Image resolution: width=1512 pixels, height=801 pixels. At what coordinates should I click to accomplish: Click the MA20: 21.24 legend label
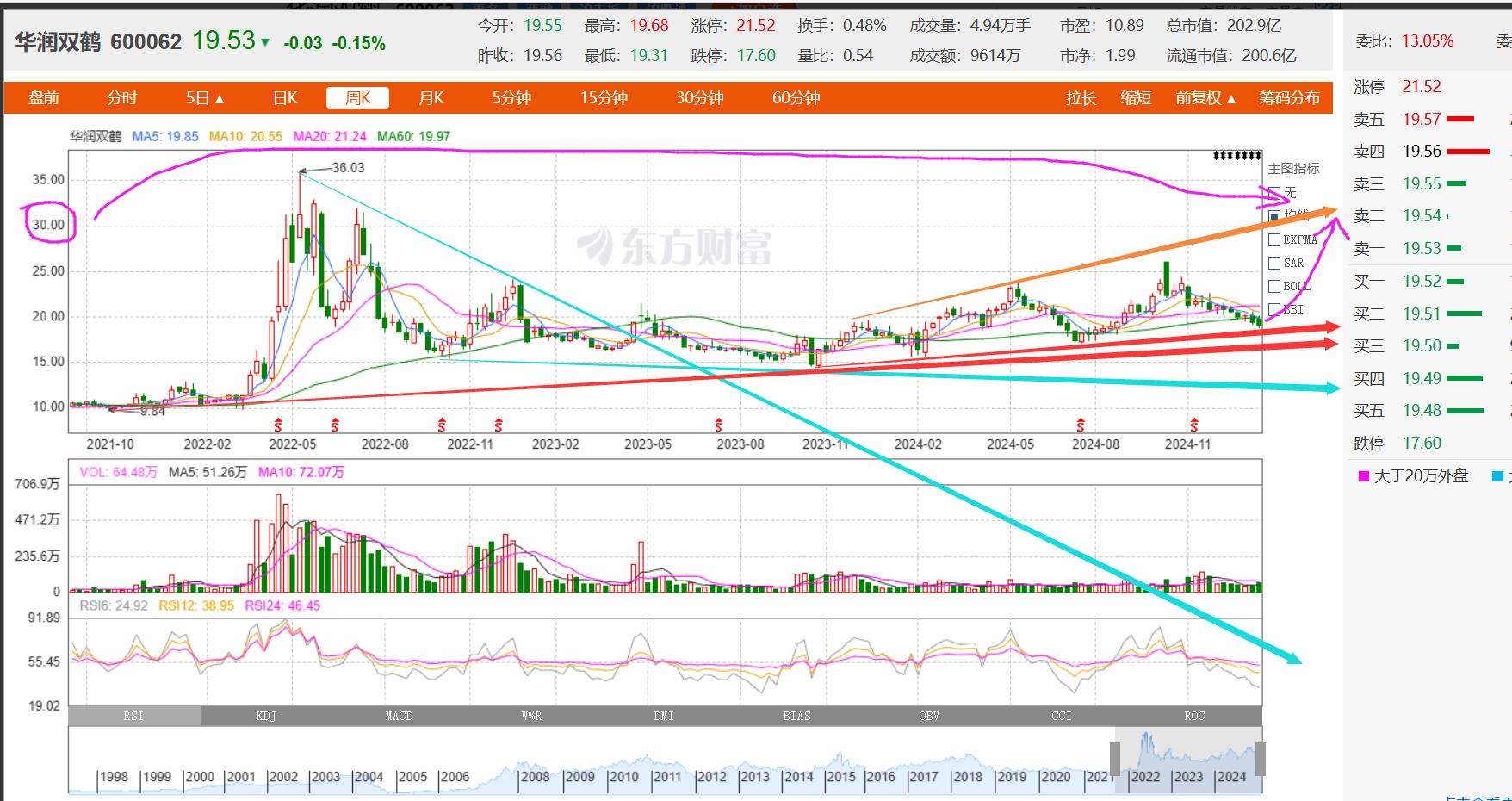pos(330,136)
